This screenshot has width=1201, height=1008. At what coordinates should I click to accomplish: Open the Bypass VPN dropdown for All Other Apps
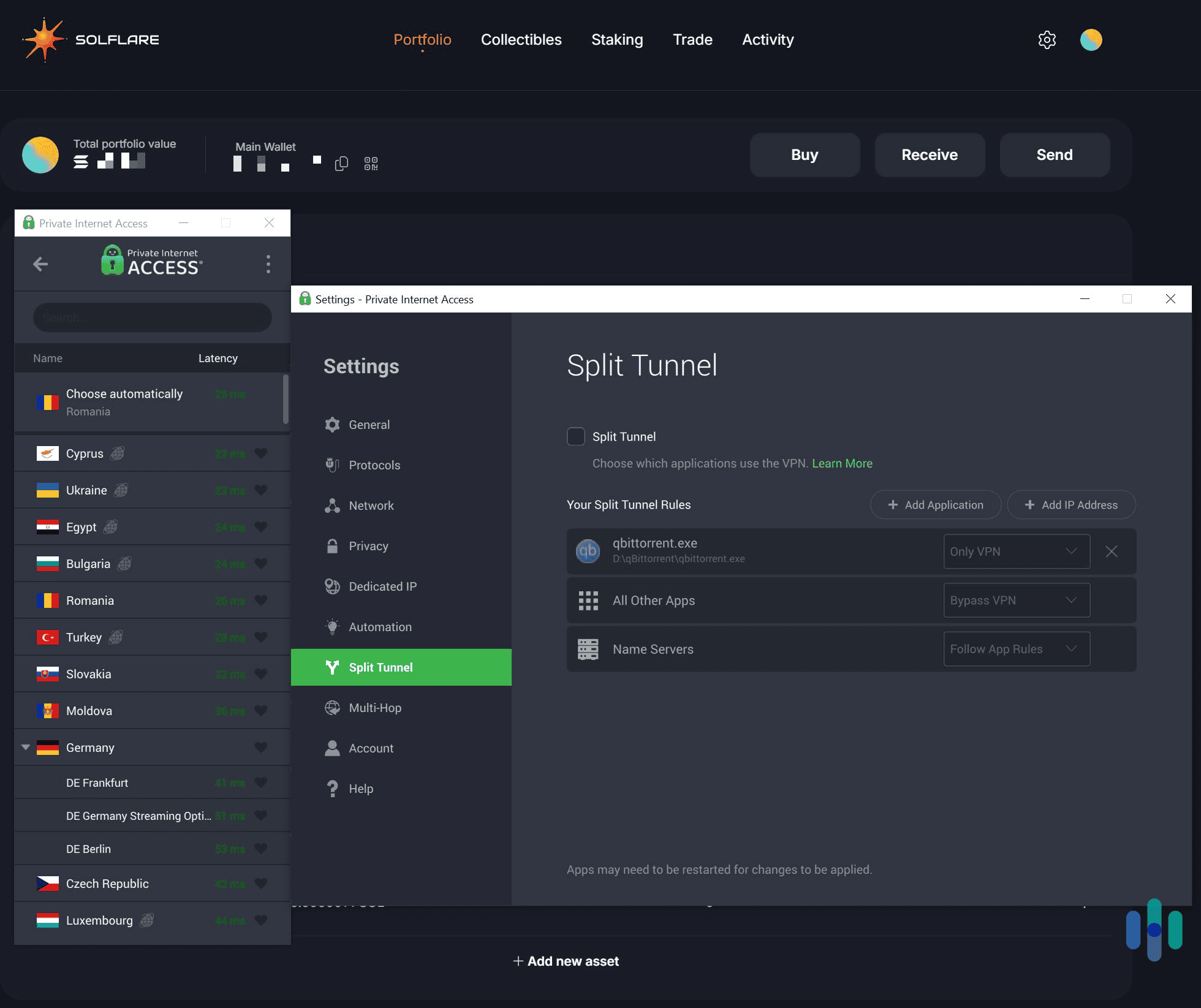point(1016,600)
